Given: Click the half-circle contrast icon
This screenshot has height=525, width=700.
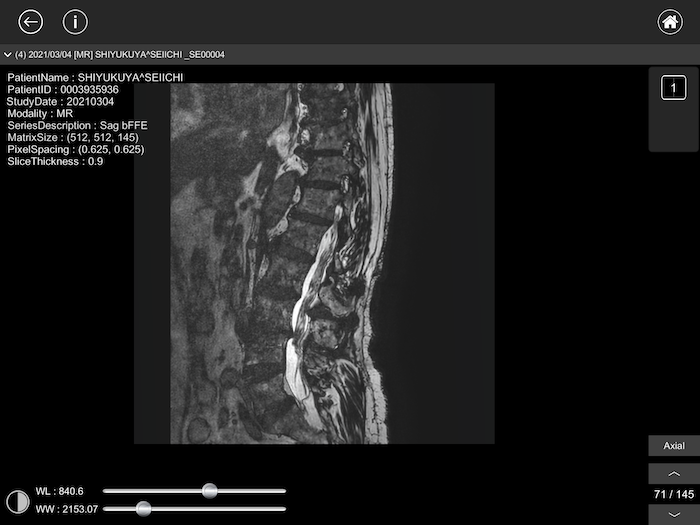Looking at the screenshot, I should 17,500.
